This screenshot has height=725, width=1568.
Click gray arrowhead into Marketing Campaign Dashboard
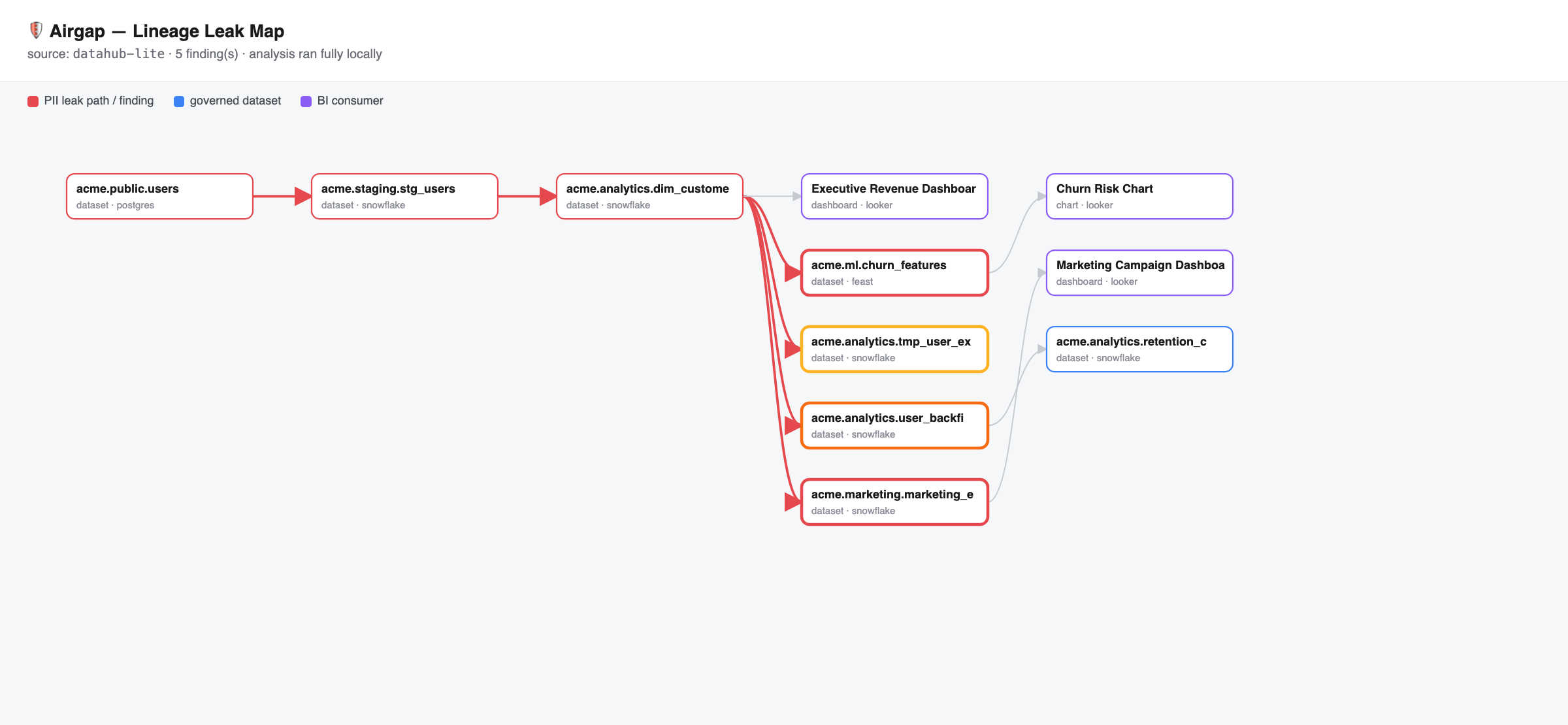(x=1042, y=272)
